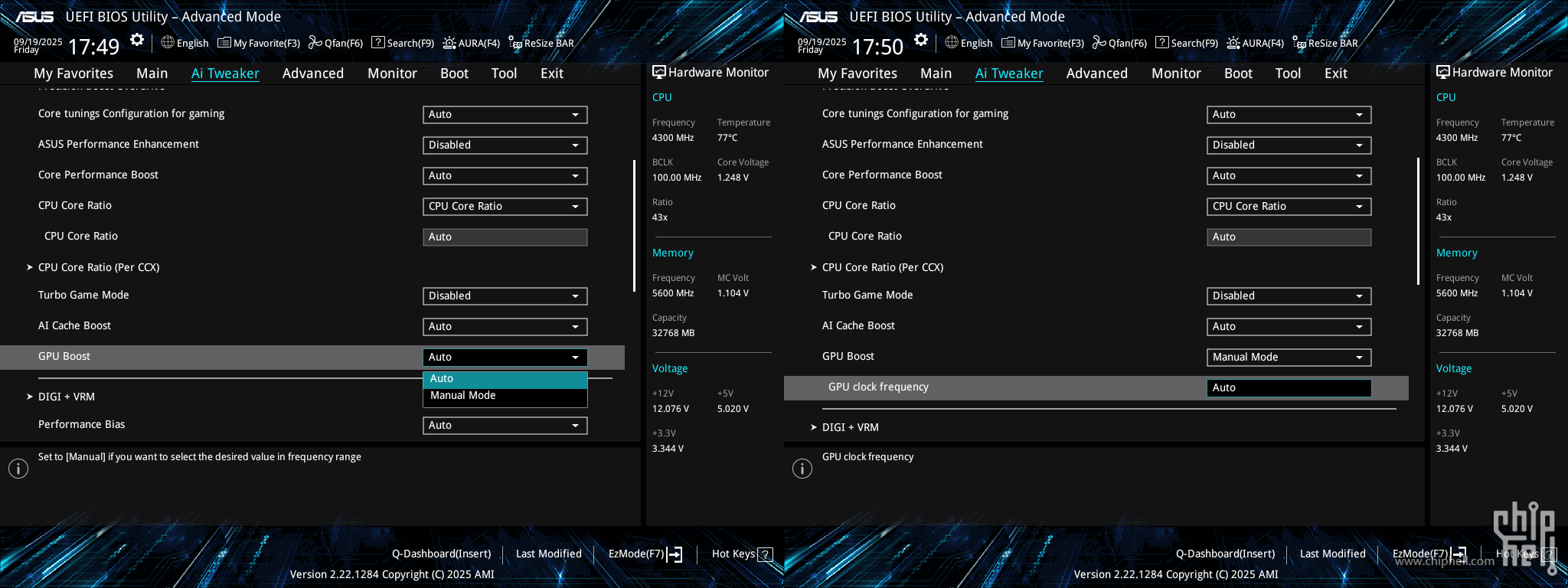Click the 17:49 clock in left screen
The height and width of the screenshot is (588, 1568).
click(x=94, y=47)
